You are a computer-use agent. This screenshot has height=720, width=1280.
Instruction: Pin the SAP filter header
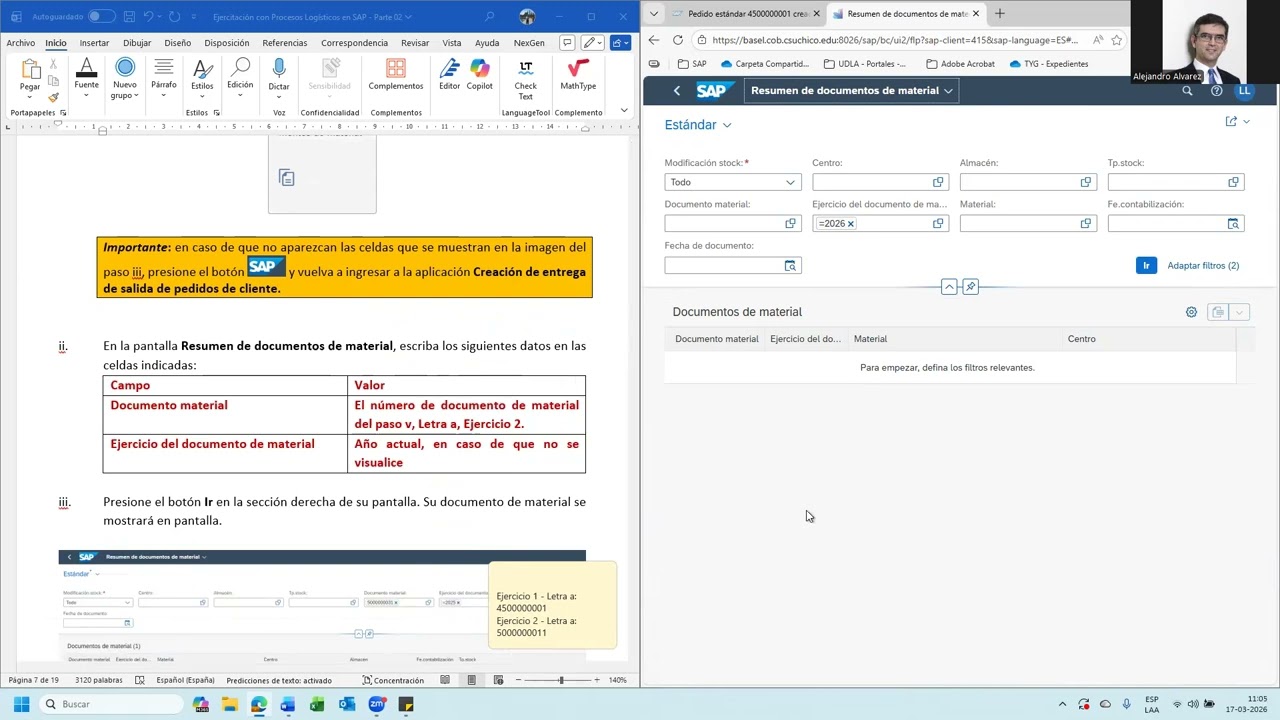[x=970, y=287]
